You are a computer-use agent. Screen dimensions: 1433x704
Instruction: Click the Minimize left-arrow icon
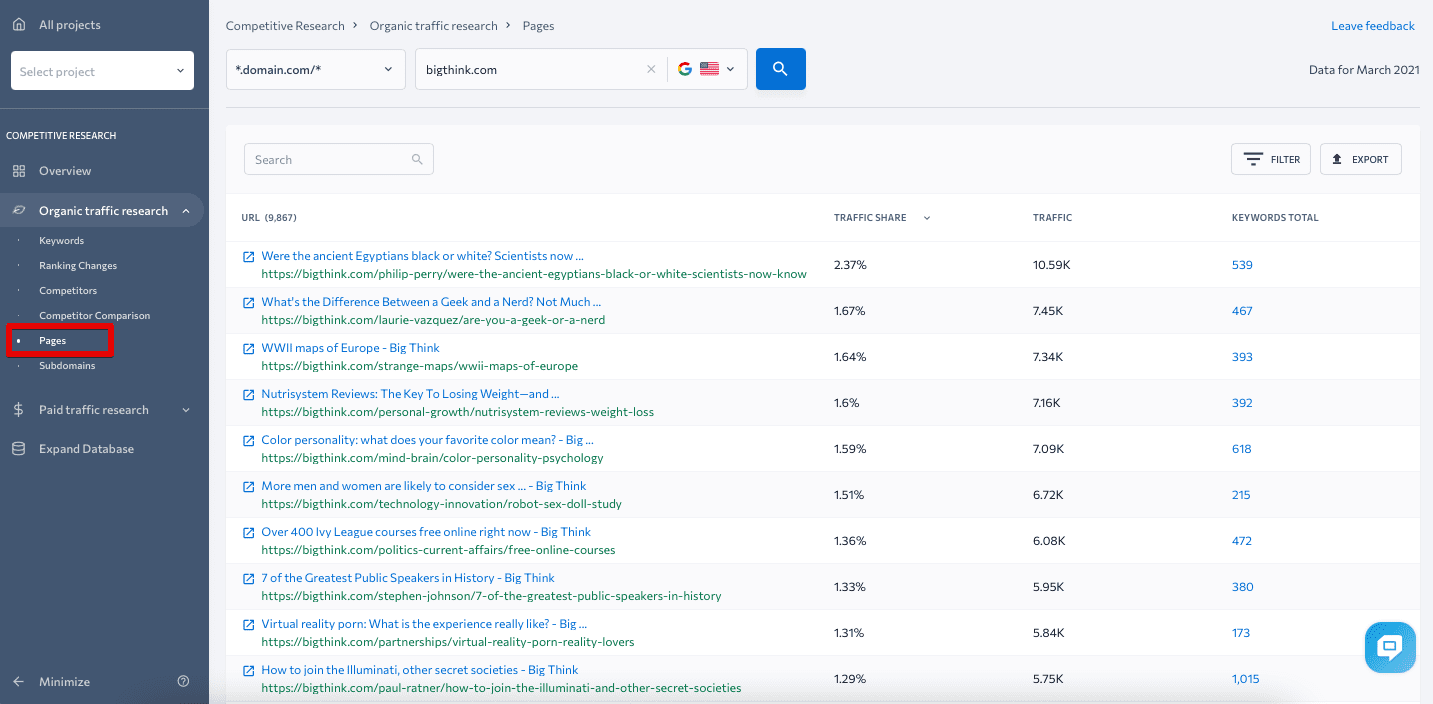[19, 682]
